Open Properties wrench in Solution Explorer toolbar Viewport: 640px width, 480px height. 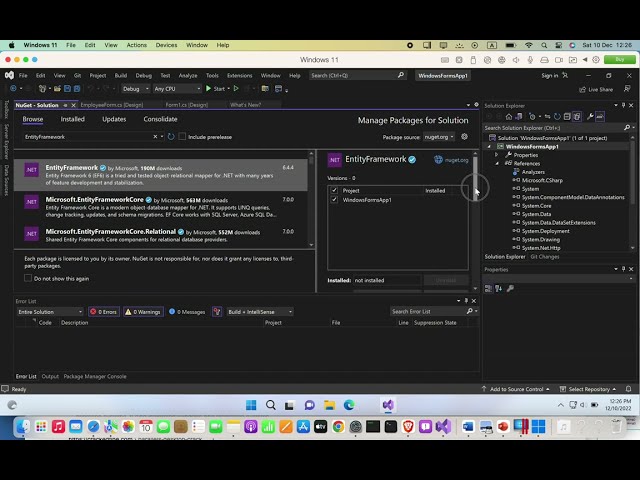click(590, 117)
